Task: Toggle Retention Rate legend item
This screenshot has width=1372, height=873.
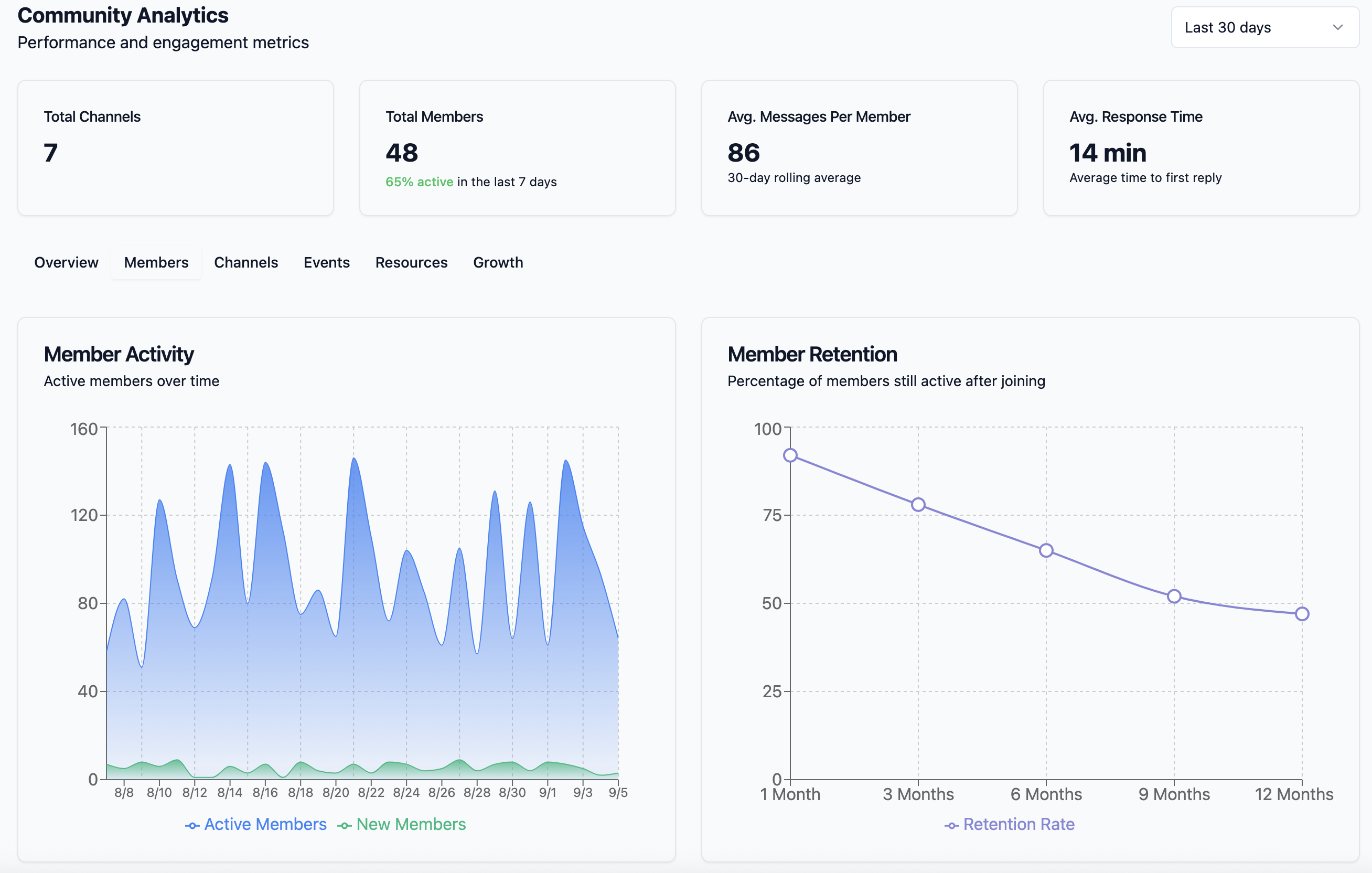Action: [1010, 824]
